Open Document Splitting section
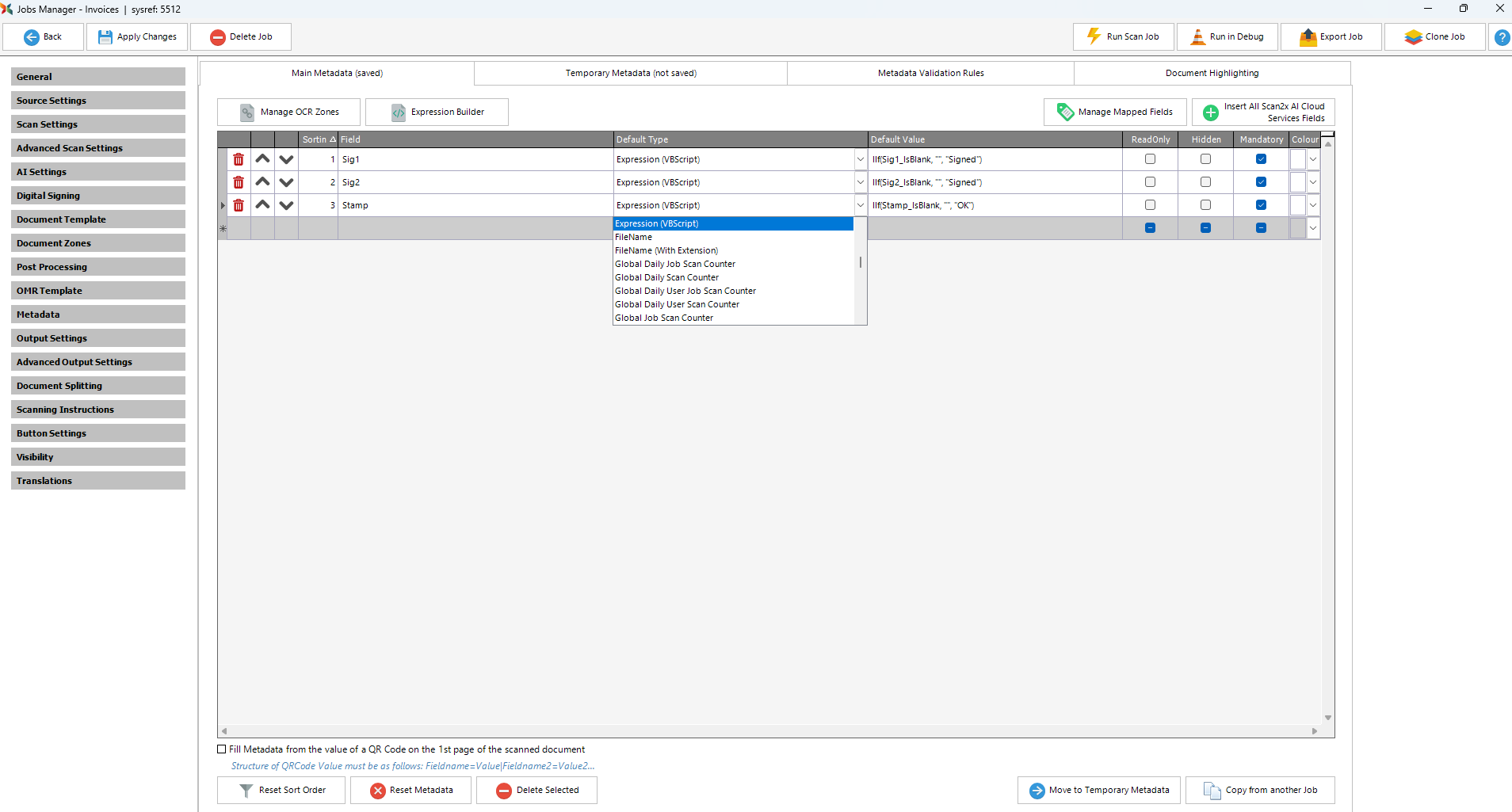Viewport: 1512px width, 812px height. [x=98, y=386]
